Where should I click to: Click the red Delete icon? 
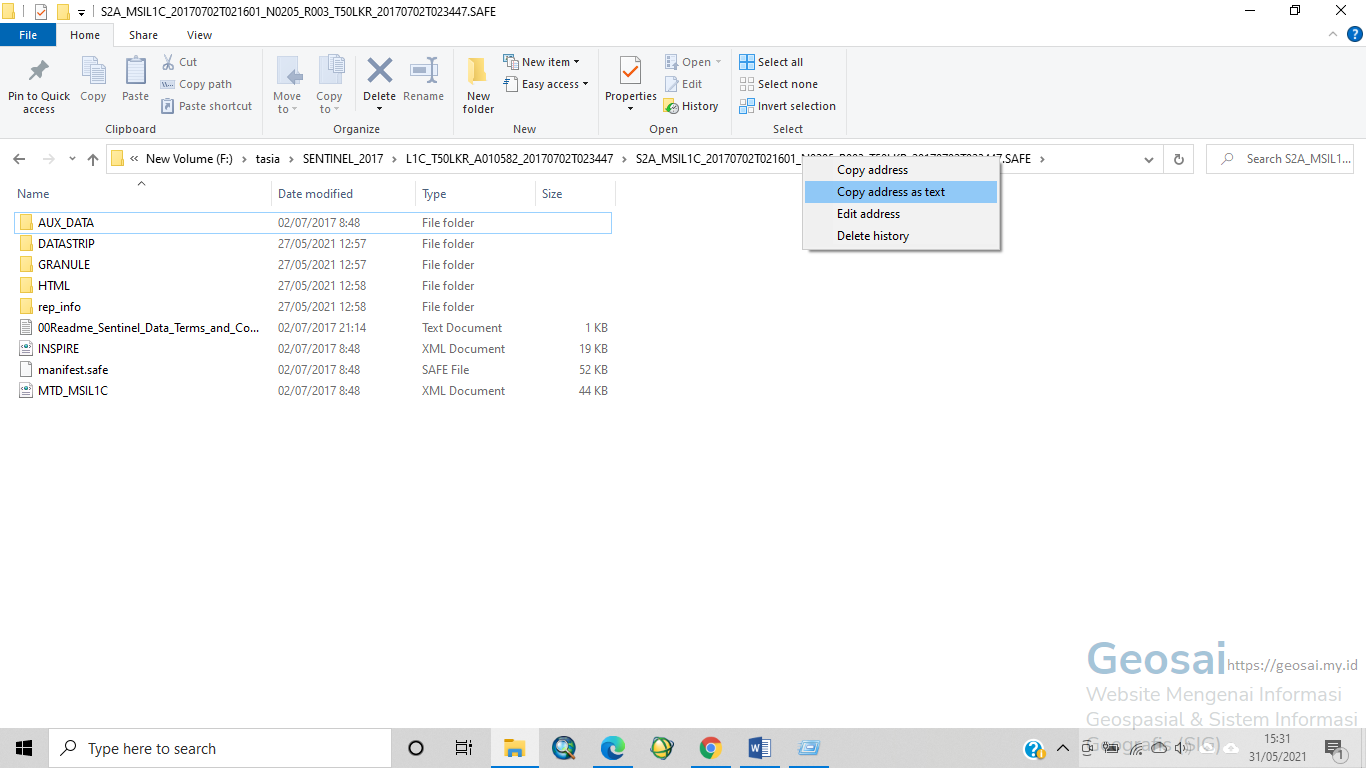click(379, 71)
